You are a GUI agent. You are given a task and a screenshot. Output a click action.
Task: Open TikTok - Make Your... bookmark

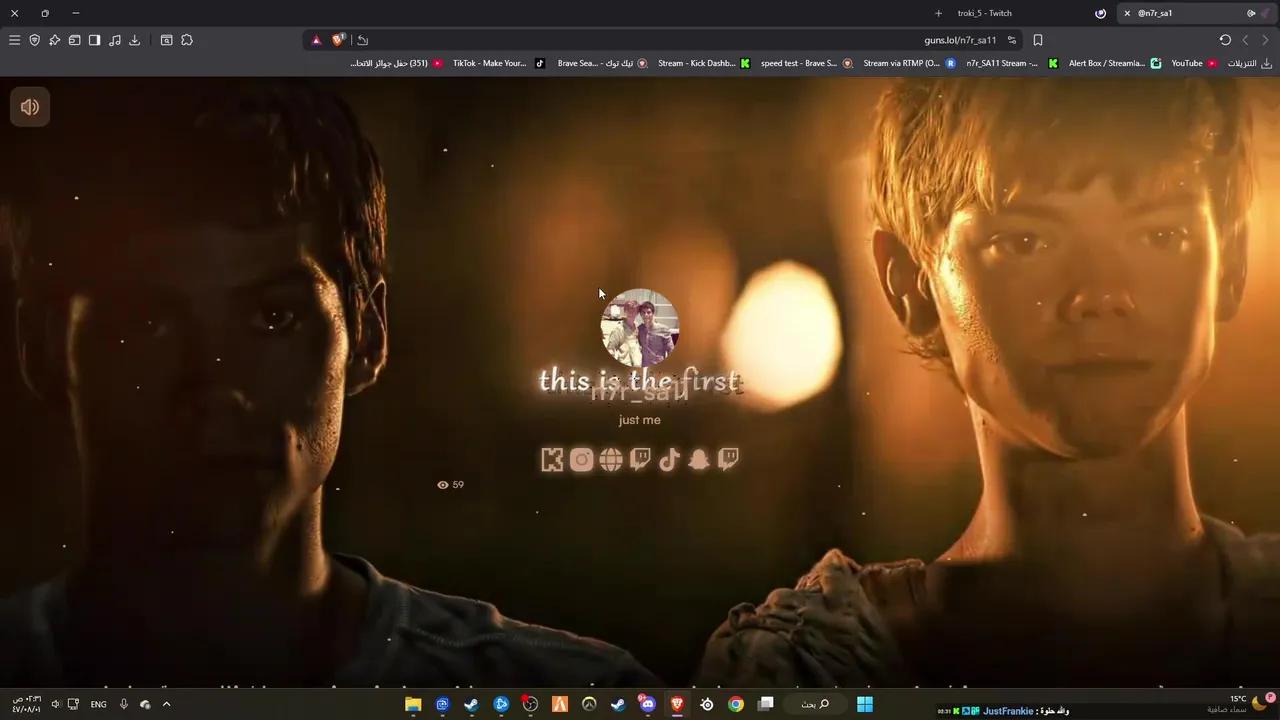click(498, 63)
